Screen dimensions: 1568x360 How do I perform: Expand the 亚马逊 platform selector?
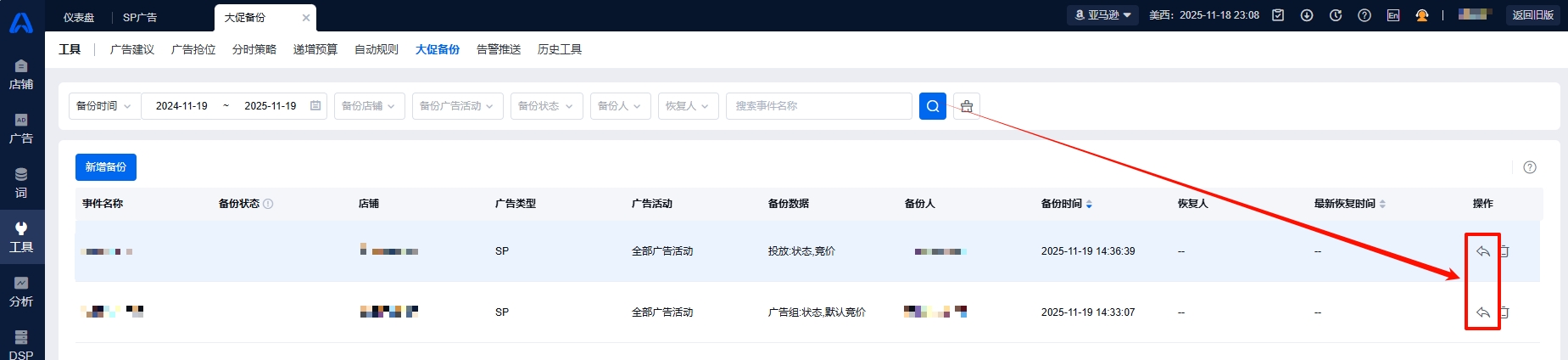tap(1102, 15)
